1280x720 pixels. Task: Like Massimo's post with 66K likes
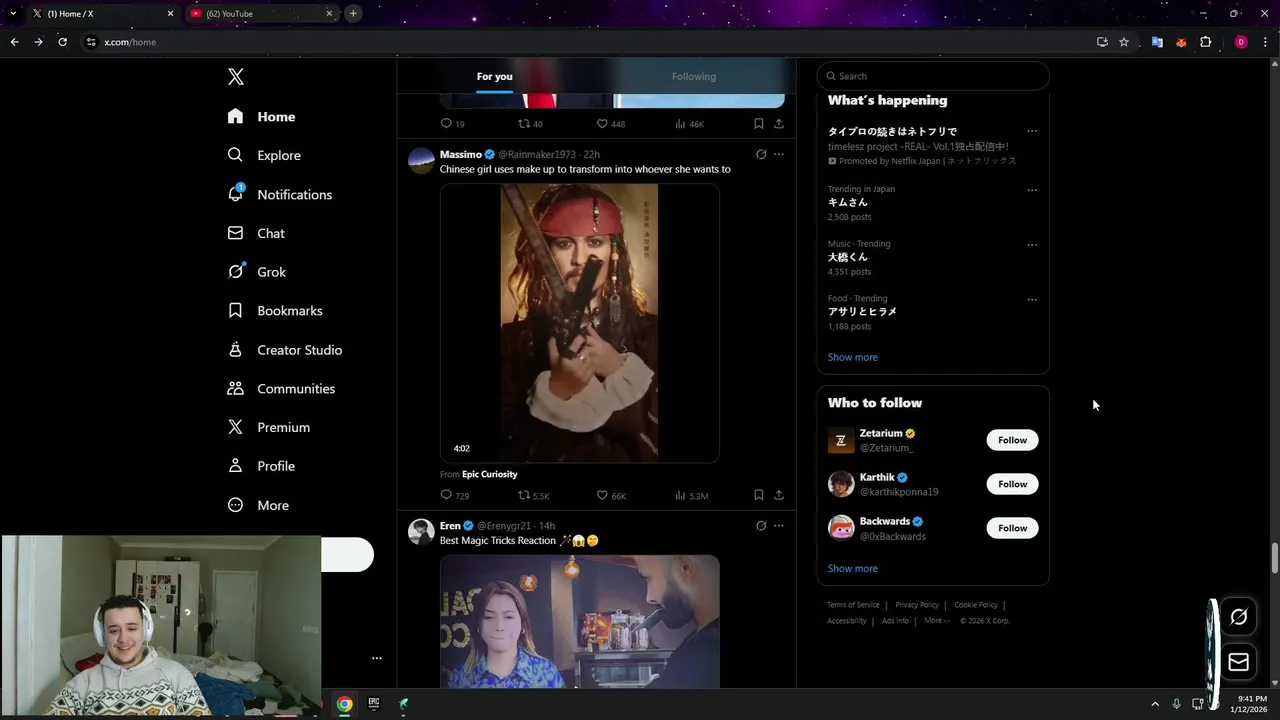[611, 495]
